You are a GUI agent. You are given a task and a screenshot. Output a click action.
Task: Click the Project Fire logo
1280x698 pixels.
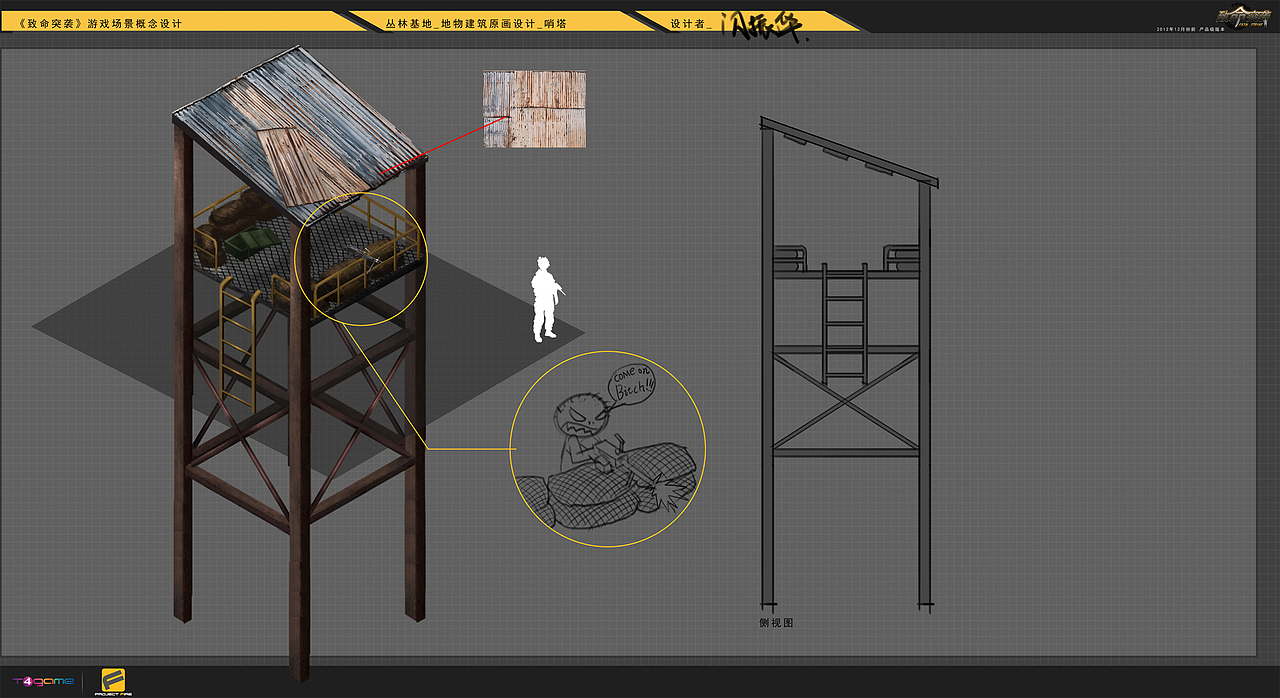coord(113,681)
